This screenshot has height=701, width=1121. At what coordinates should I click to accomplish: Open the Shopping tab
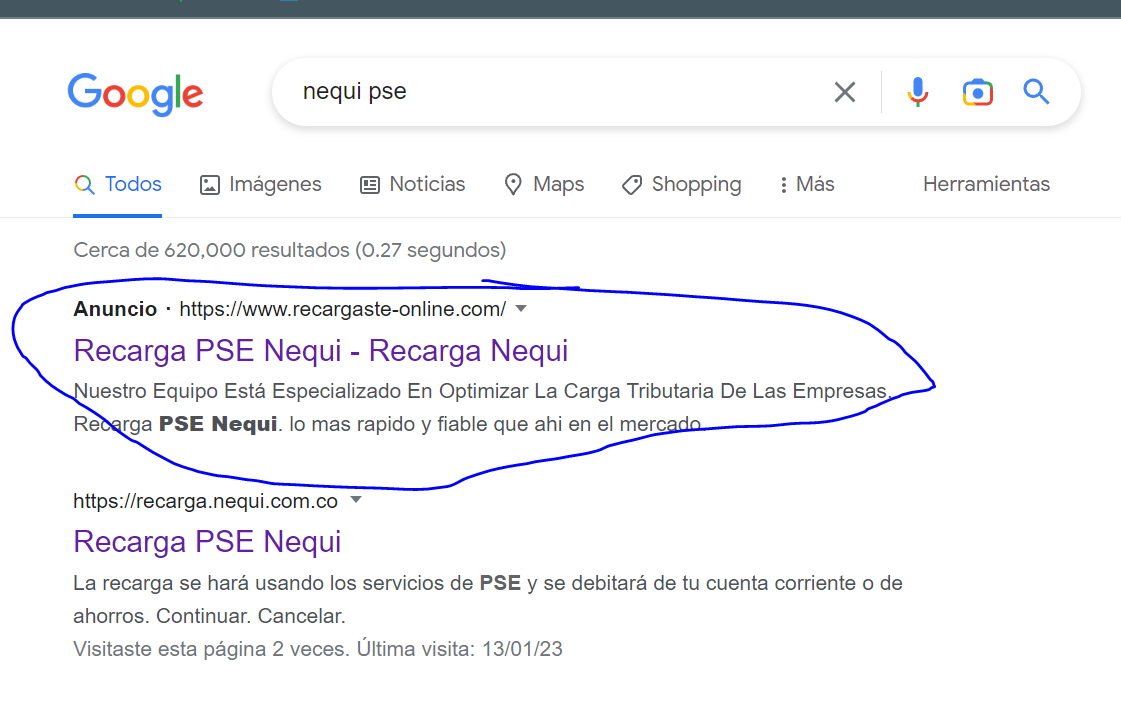pos(681,184)
